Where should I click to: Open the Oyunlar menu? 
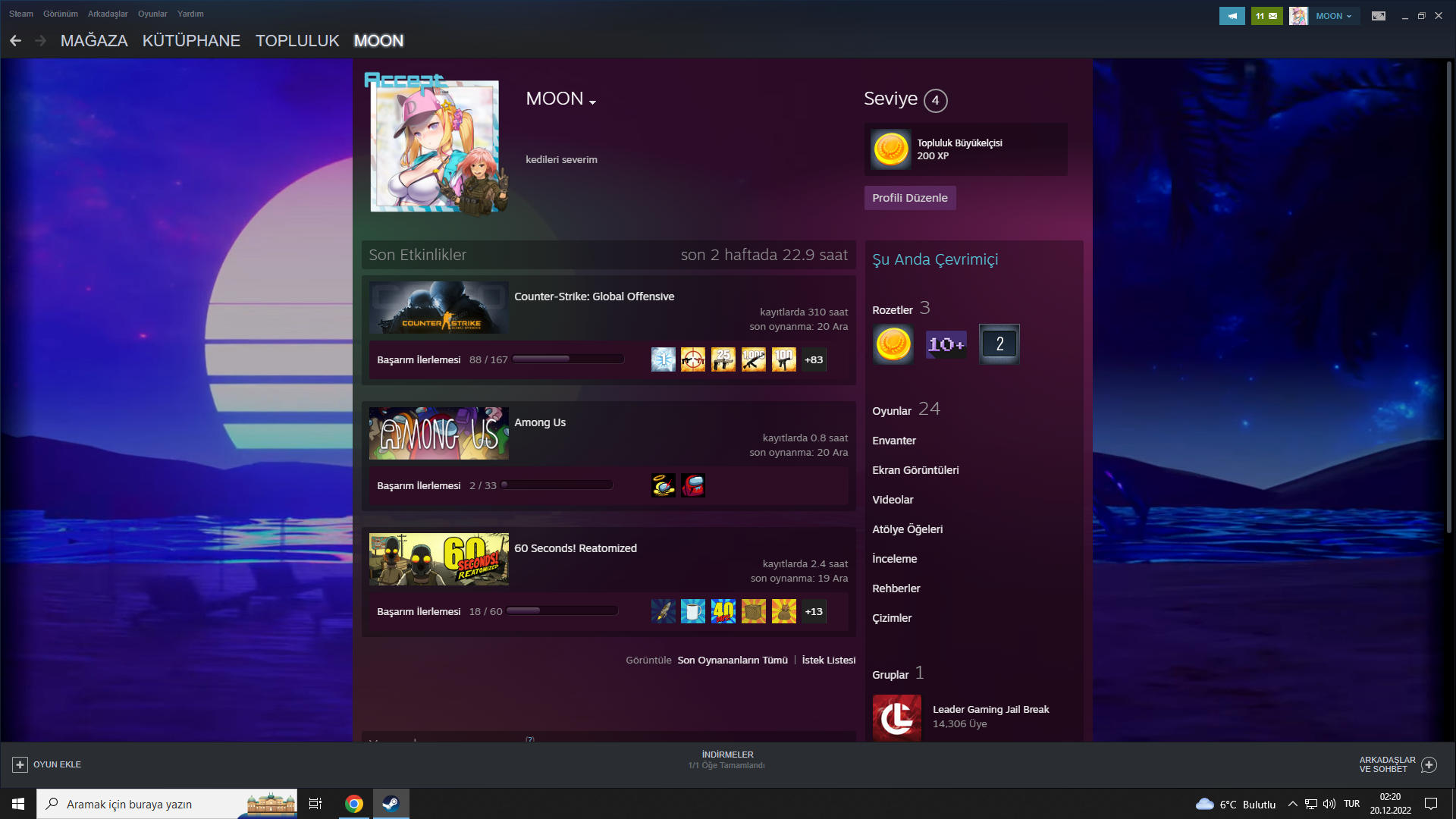click(x=152, y=14)
